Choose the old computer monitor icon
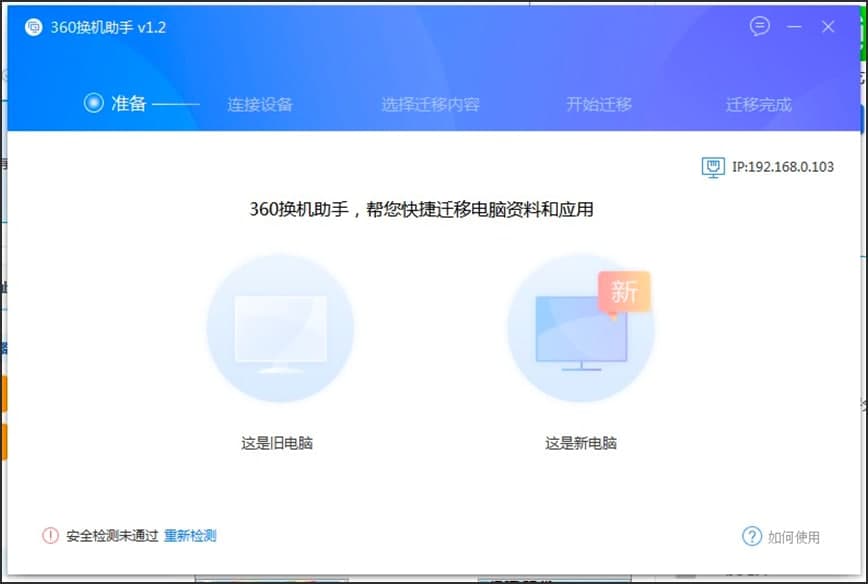The image size is (868, 584). pos(280,328)
